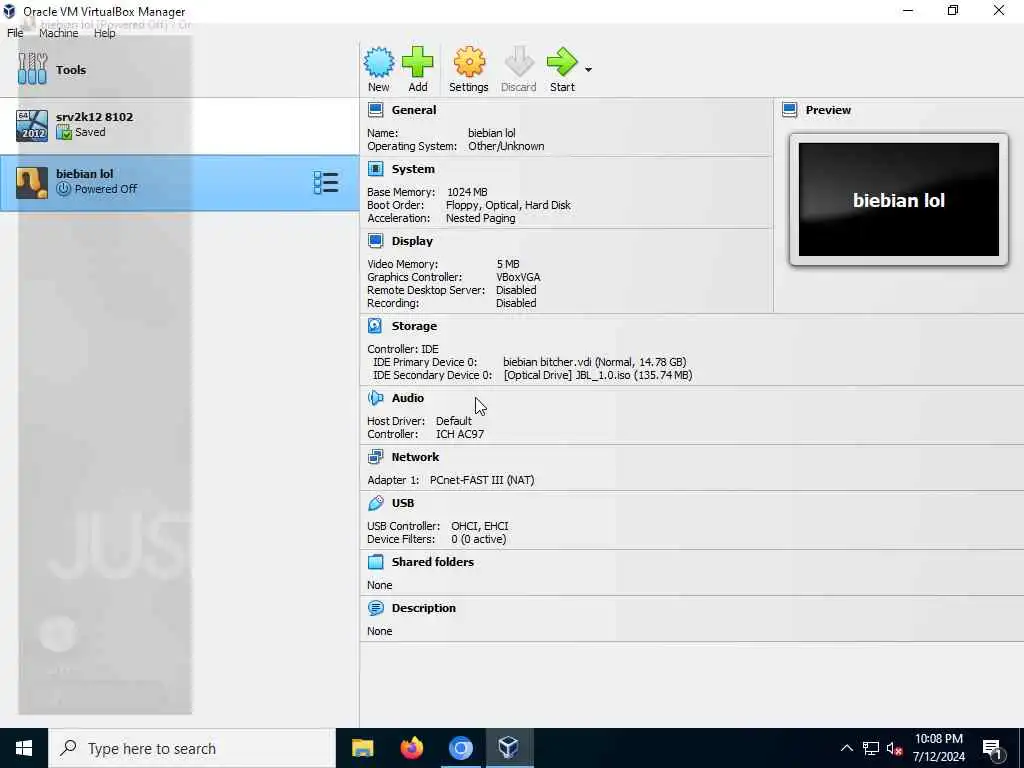Click the VirtualBox taskbar icon
The image size is (1024, 768).
[509, 748]
